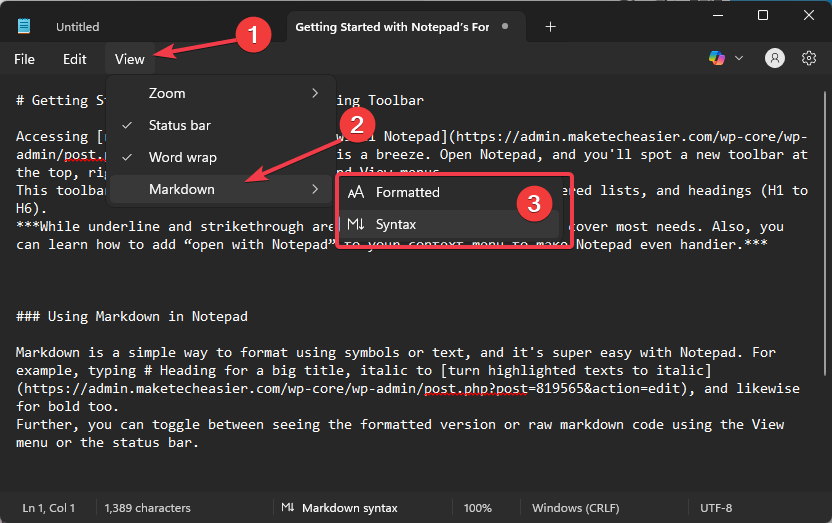Image resolution: width=832 pixels, height=523 pixels.
Task: Click the Formatted AA icon
Action: (356, 192)
